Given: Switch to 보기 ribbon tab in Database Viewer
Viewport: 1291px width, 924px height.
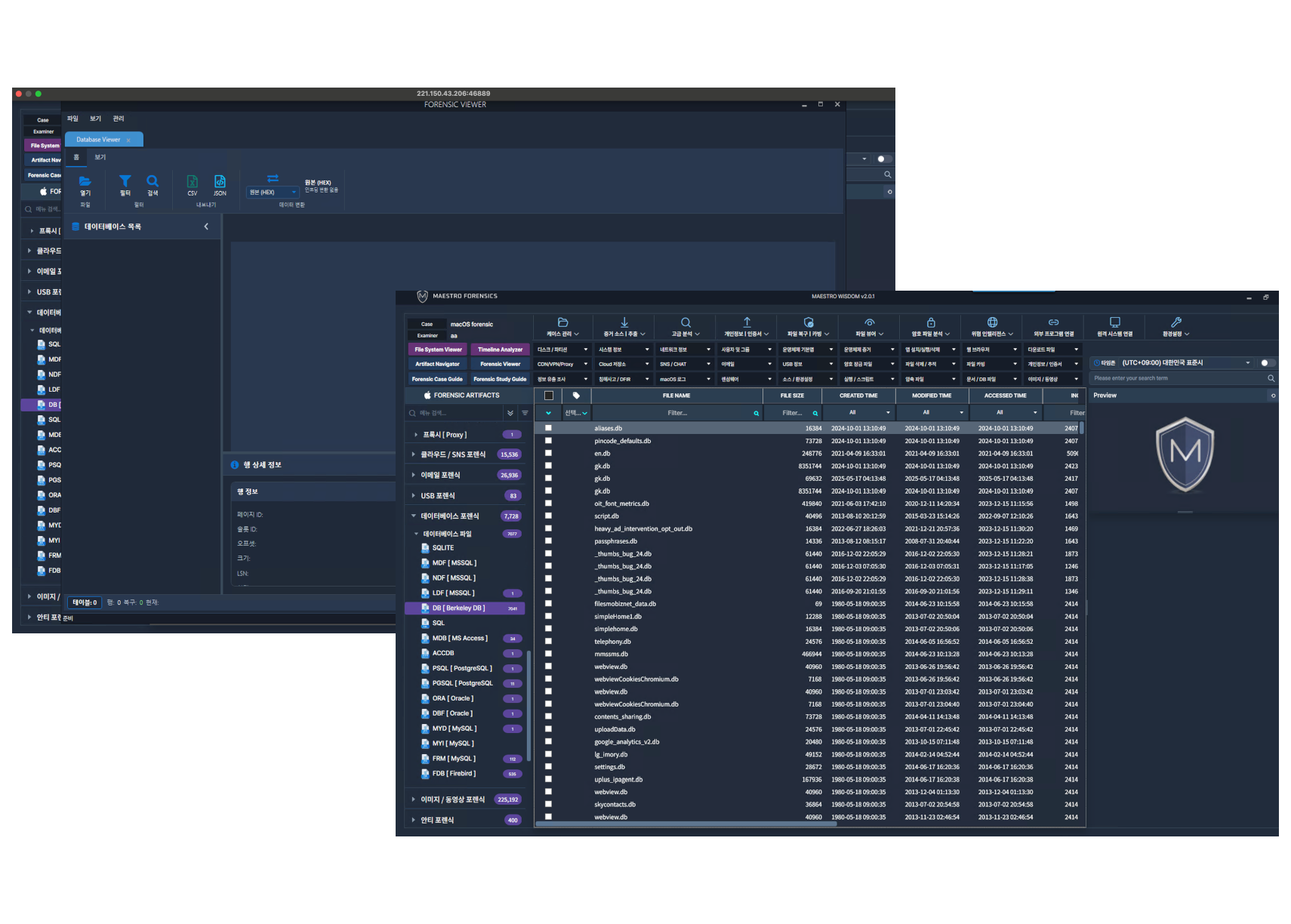Looking at the screenshot, I should pos(100,157).
